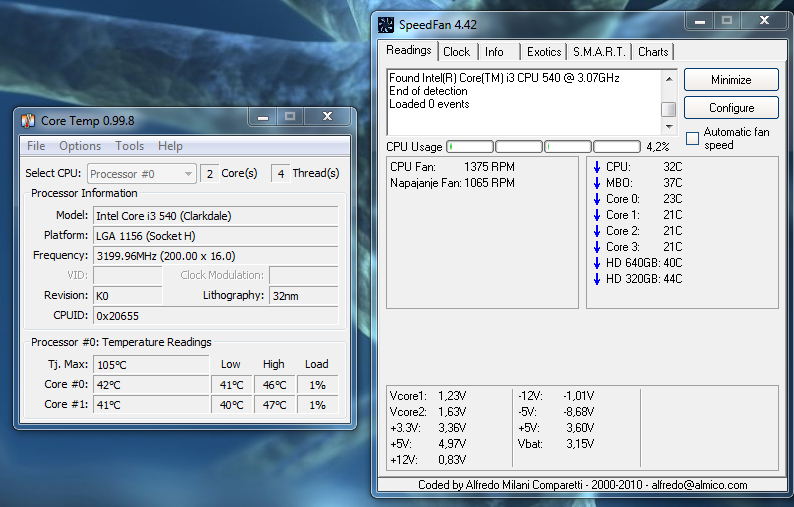The width and height of the screenshot is (794, 507).
Task: Click the arrow icon next to MBO temperature
Action: pos(597,183)
